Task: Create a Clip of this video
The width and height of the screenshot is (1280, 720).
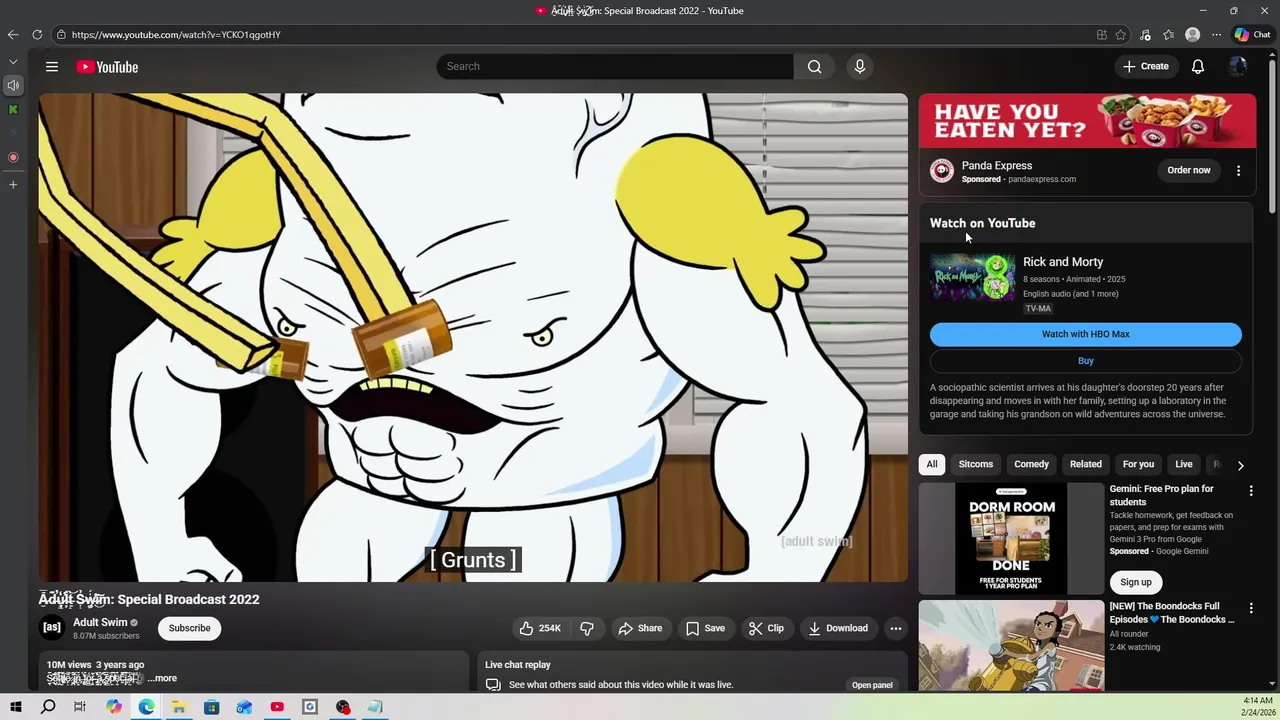Action: 765,628
